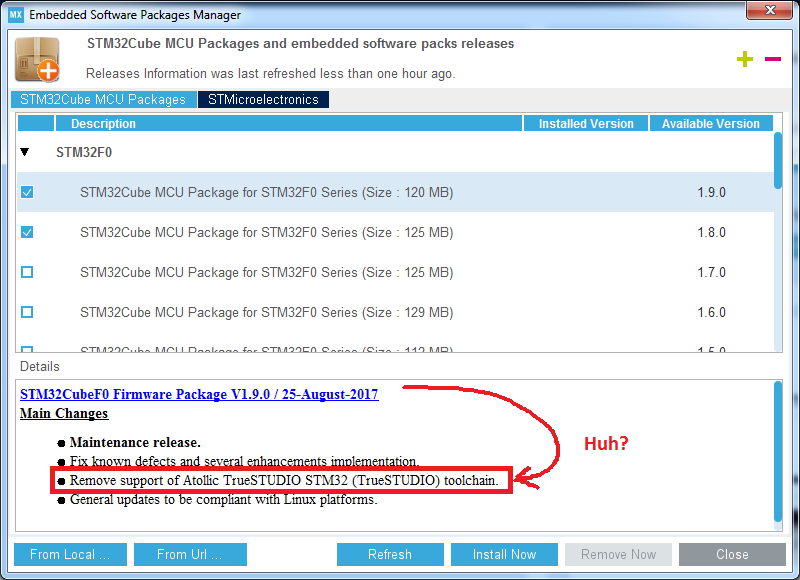The height and width of the screenshot is (580, 800).
Task: Uncheck the STM32F0 version 1.8.0 package checkbox
Action: (x=27, y=232)
